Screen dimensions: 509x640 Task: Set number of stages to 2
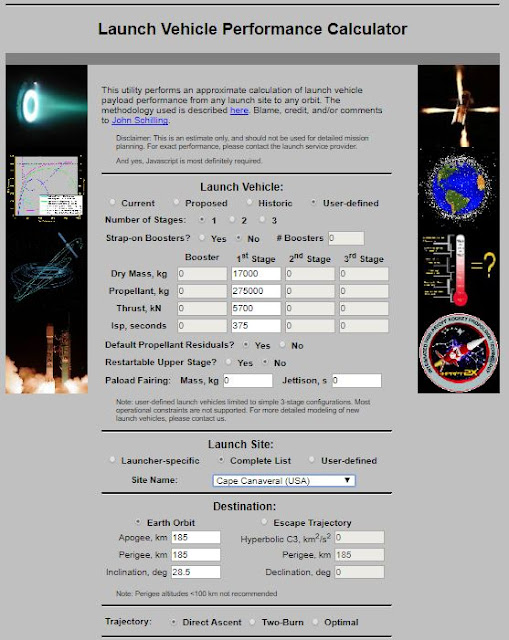click(x=232, y=220)
